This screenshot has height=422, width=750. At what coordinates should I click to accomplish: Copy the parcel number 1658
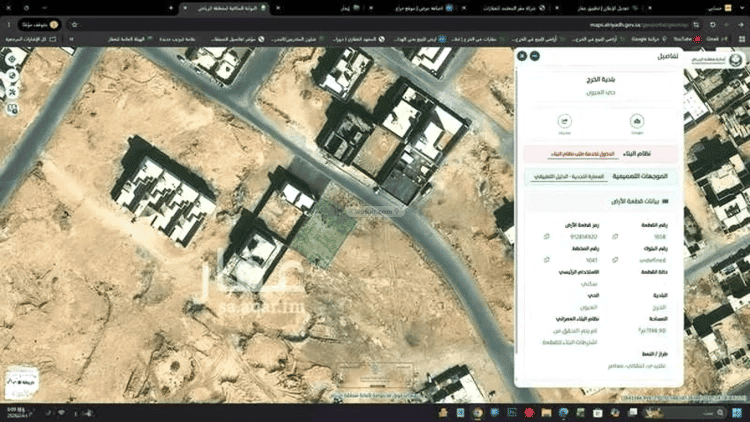615,236
